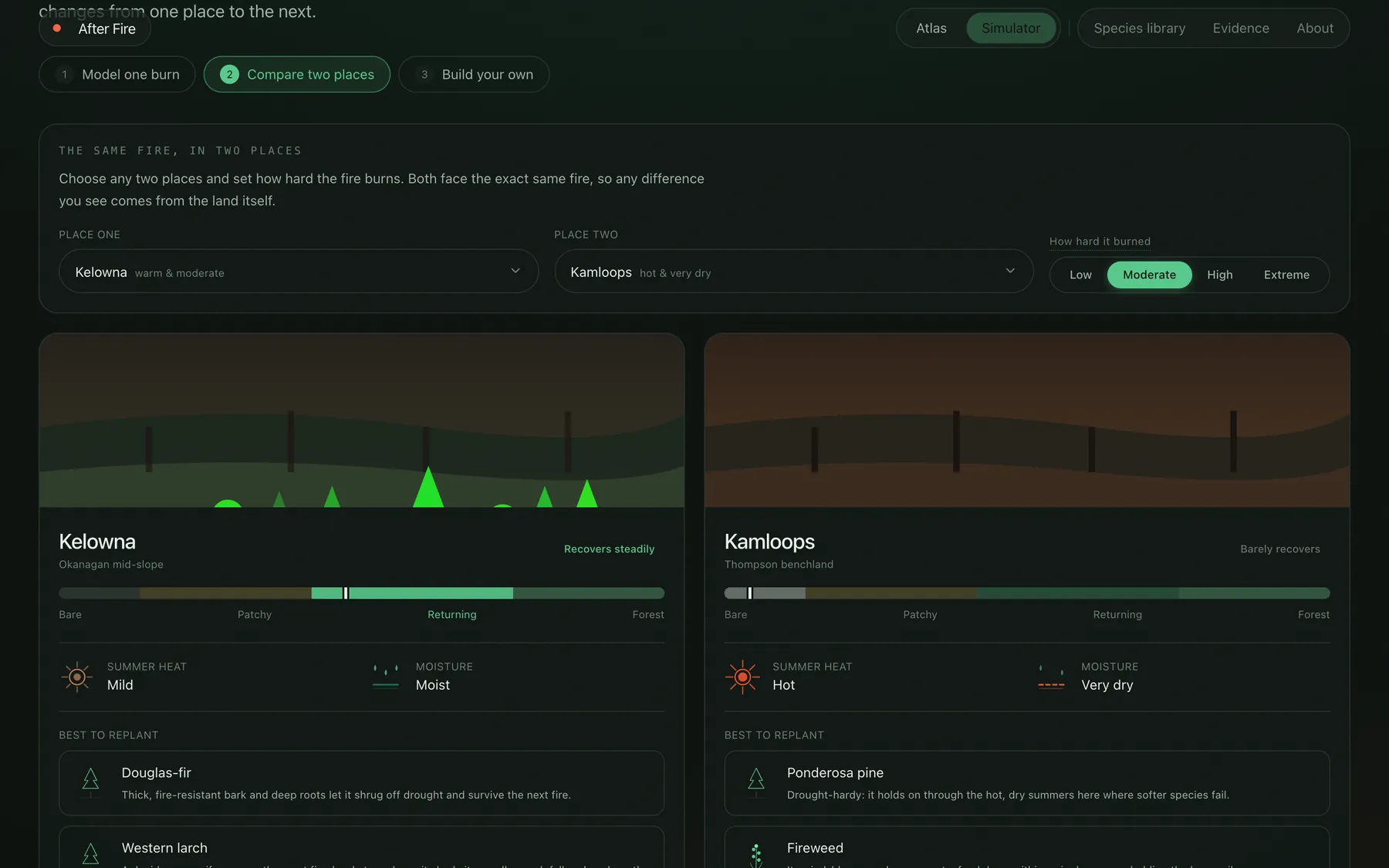The height and width of the screenshot is (868, 1389).
Task: Open the Place Two Kamloops dropdown
Action: (793, 271)
